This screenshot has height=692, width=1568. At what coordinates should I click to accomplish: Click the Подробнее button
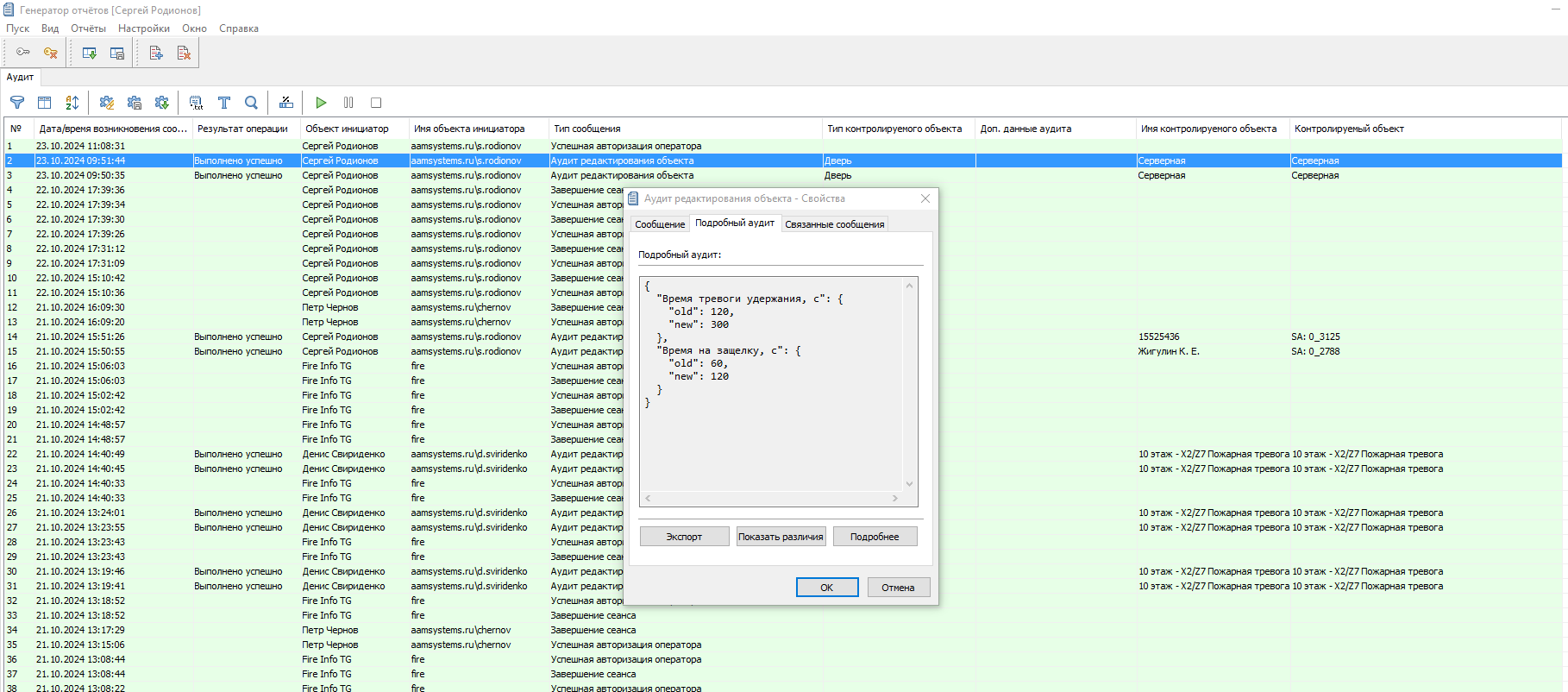click(x=875, y=537)
